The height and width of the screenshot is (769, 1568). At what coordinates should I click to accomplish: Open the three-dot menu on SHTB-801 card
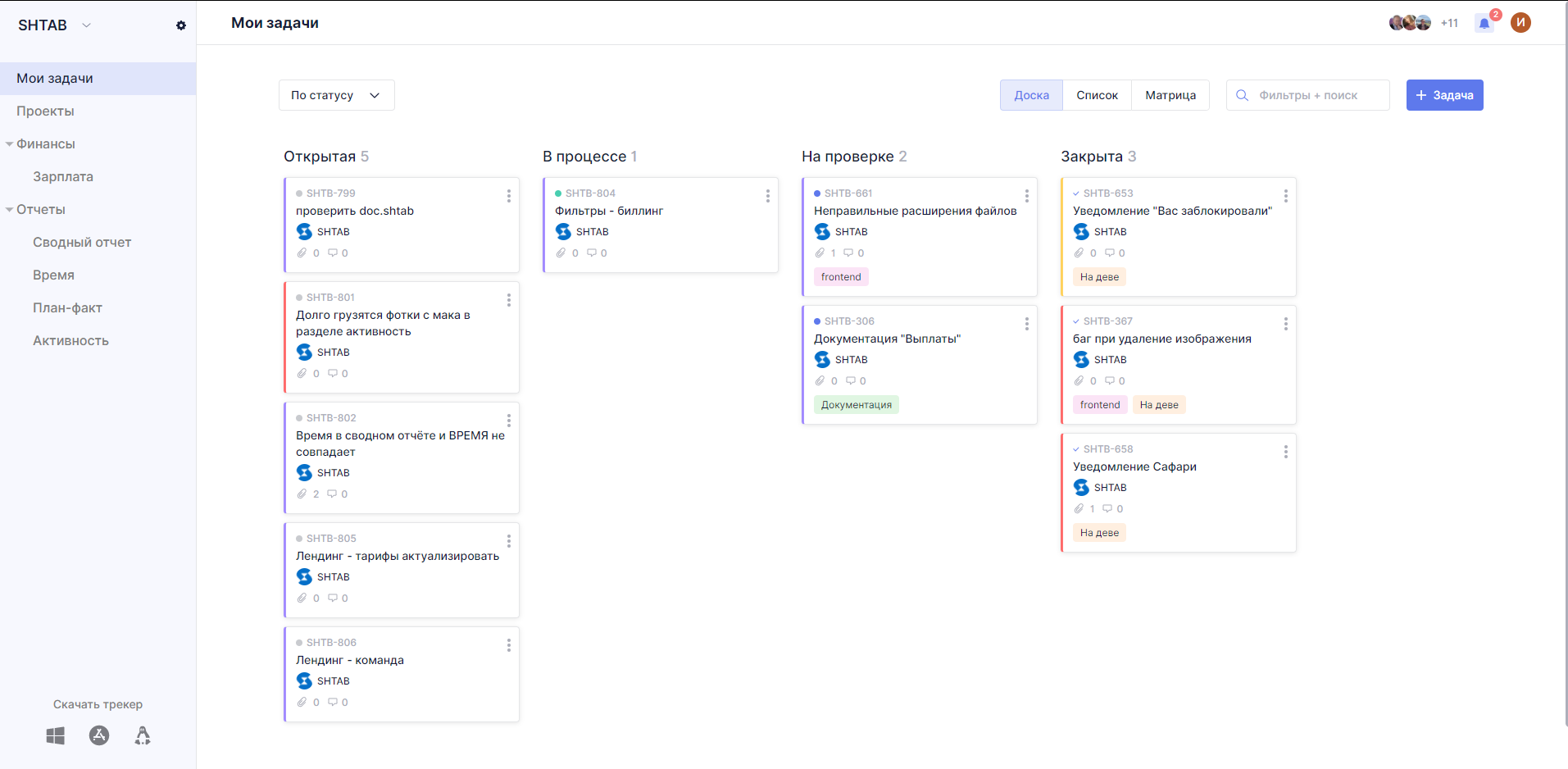509,300
